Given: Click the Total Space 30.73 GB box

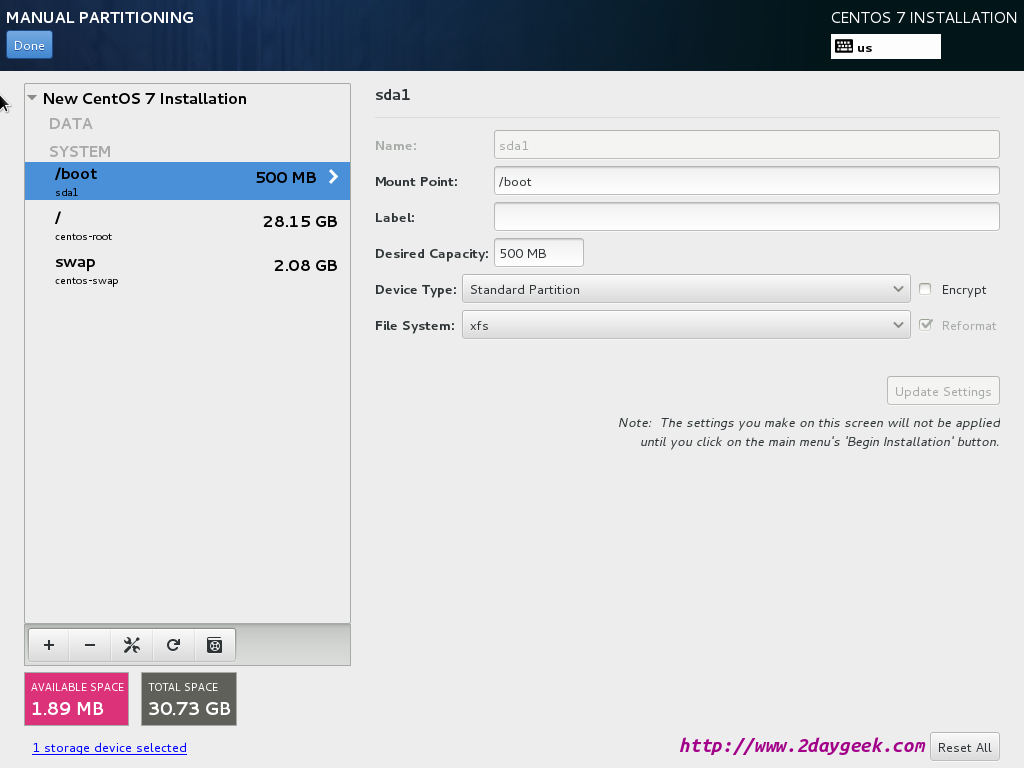Looking at the screenshot, I should (x=189, y=699).
